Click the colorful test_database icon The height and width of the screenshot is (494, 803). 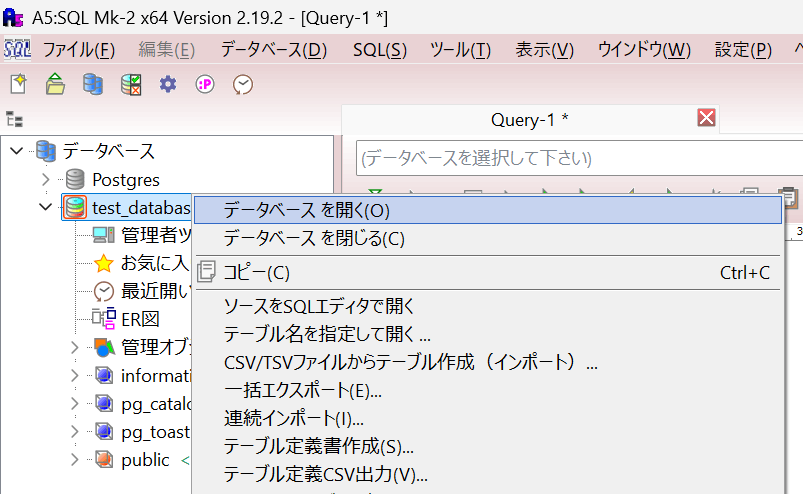(76, 207)
